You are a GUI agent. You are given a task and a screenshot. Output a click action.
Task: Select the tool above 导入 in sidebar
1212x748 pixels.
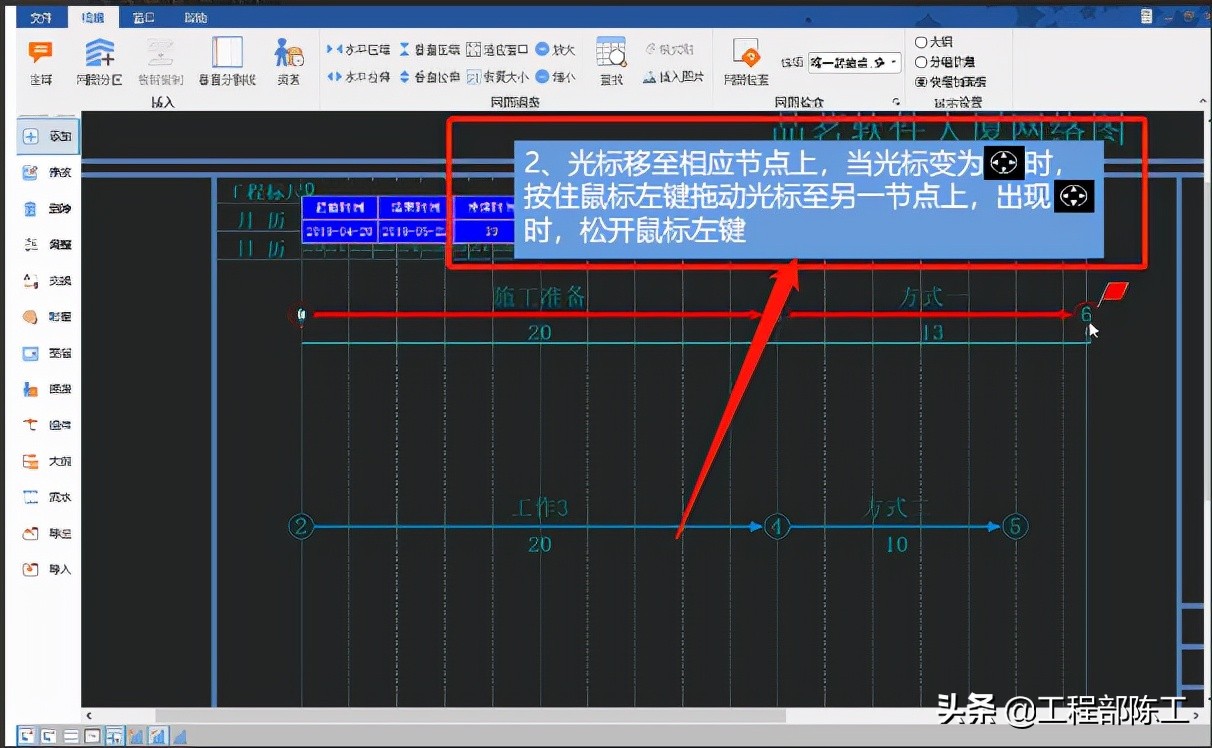click(49, 532)
